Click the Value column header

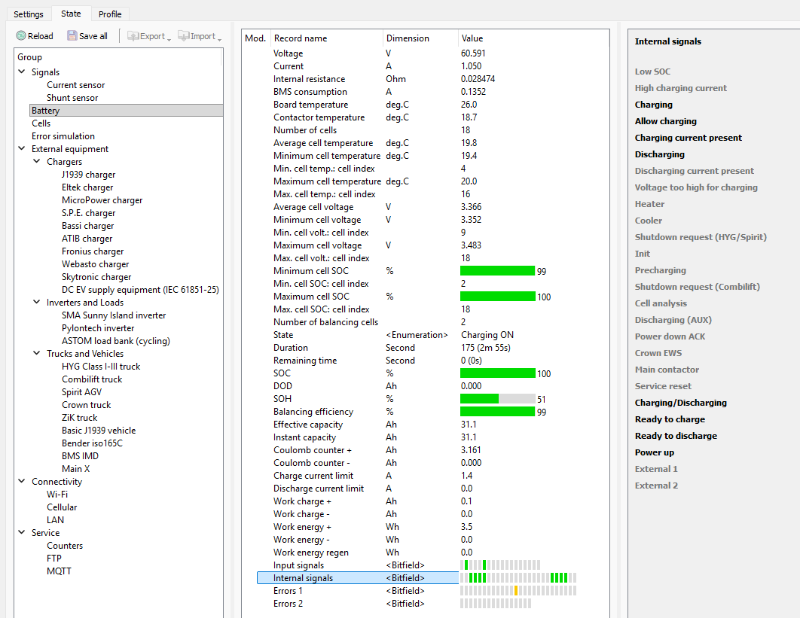(472, 38)
